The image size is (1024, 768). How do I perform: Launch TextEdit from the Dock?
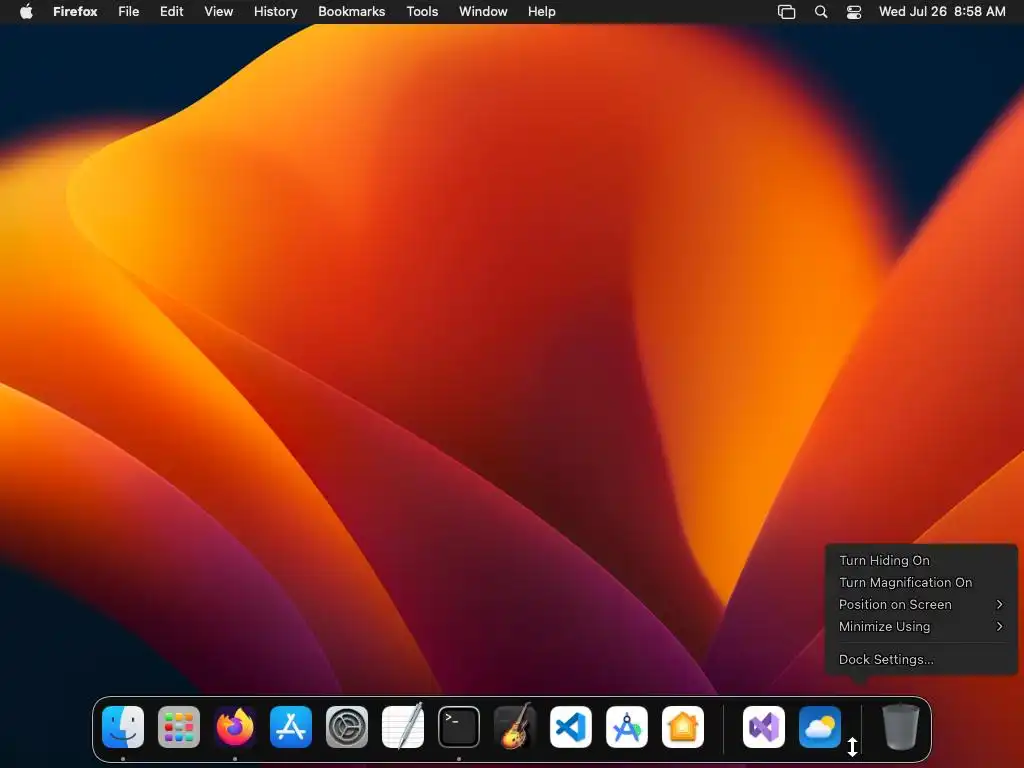403,726
